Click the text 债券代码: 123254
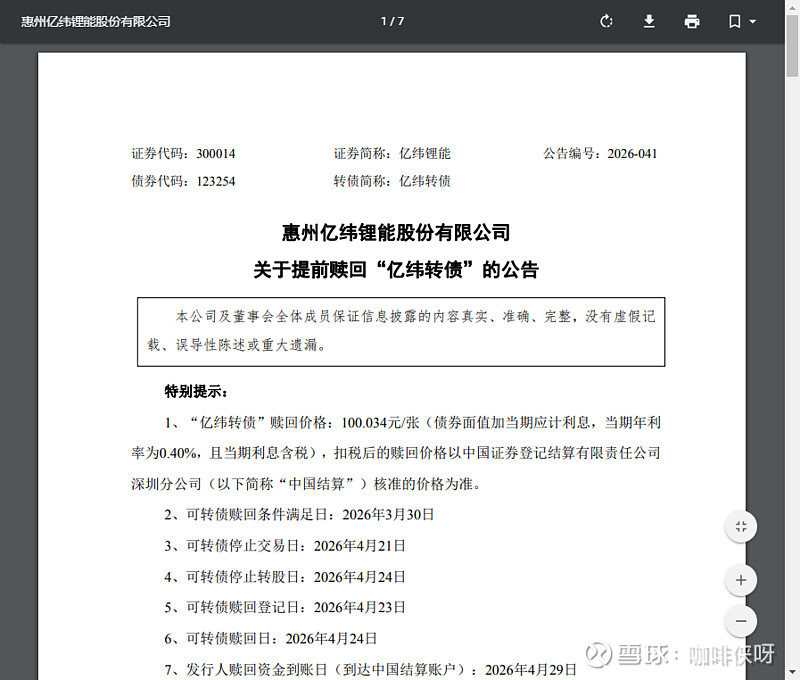The image size is (800, 680). [x=183, y=181]
